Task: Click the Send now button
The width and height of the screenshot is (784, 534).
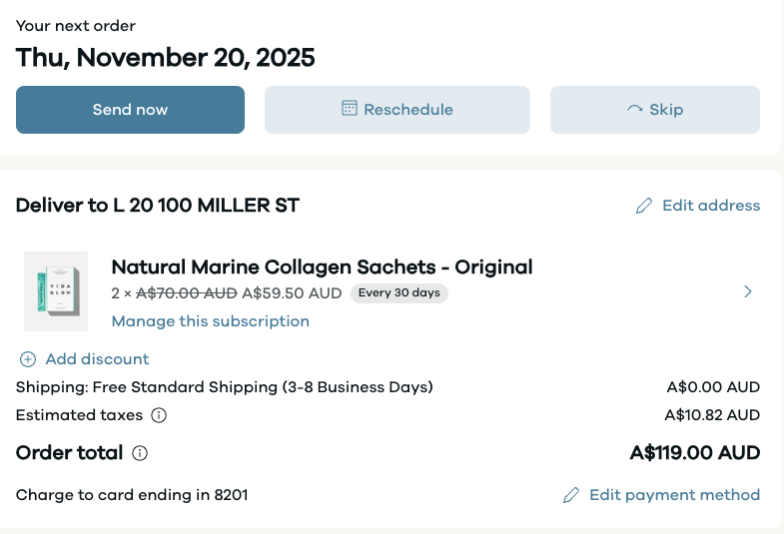Action: 130,110
